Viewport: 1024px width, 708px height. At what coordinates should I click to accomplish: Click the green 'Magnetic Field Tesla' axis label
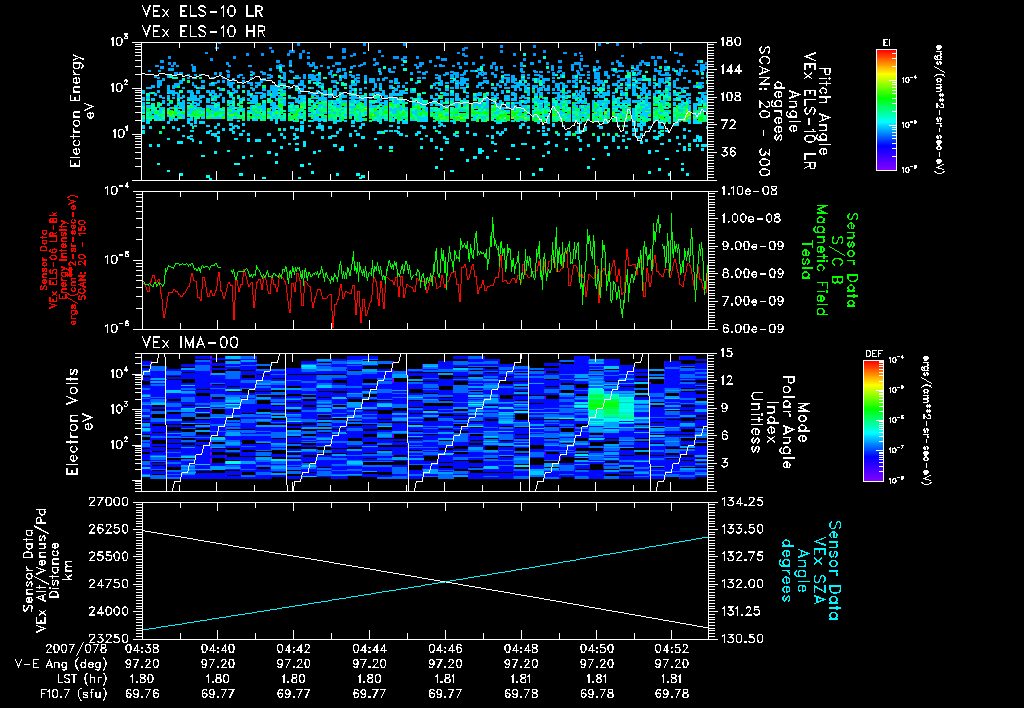pyautogui.click(x=814, y=260)
